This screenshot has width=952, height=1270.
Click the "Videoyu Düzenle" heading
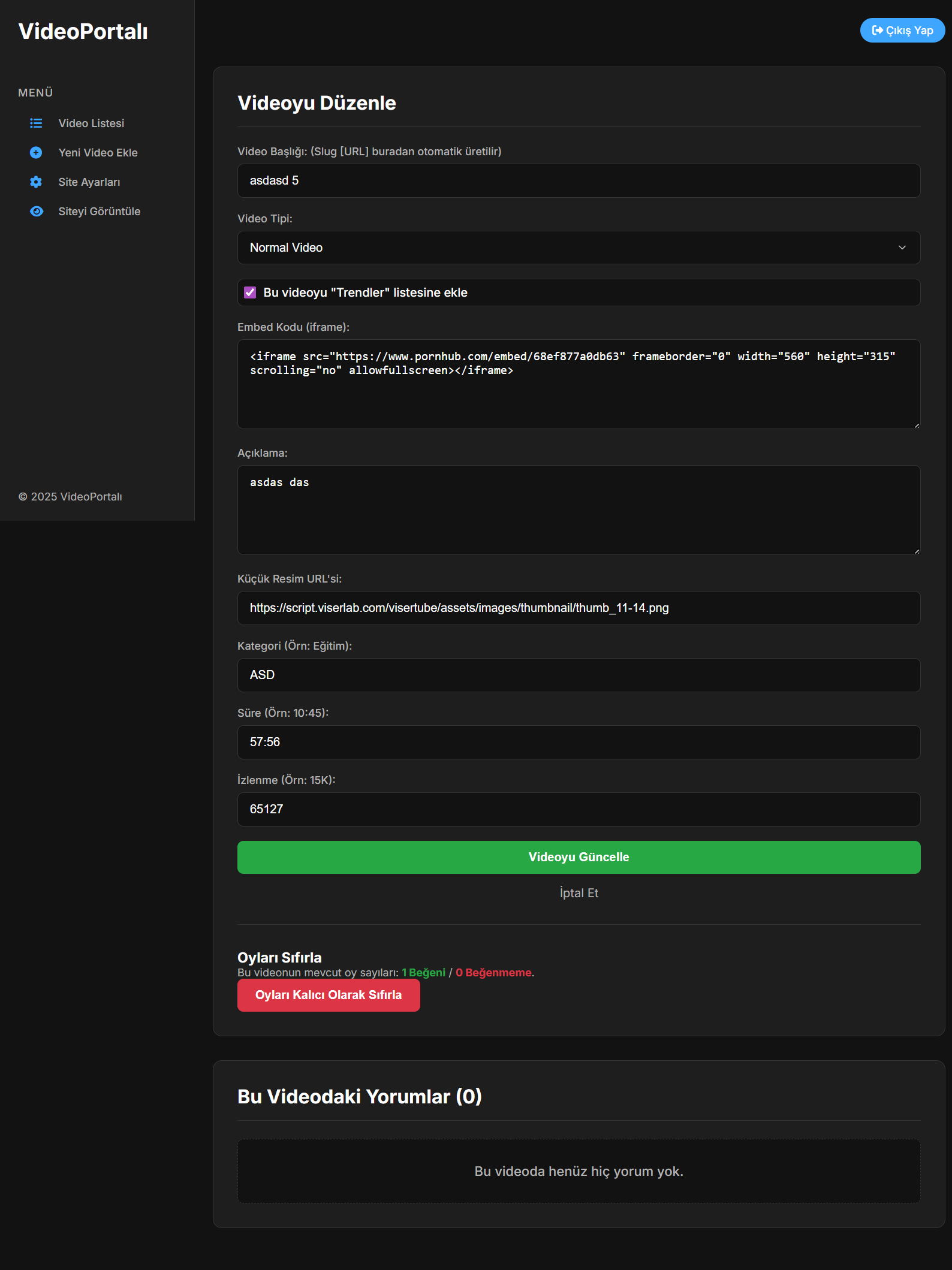(317, 103)
